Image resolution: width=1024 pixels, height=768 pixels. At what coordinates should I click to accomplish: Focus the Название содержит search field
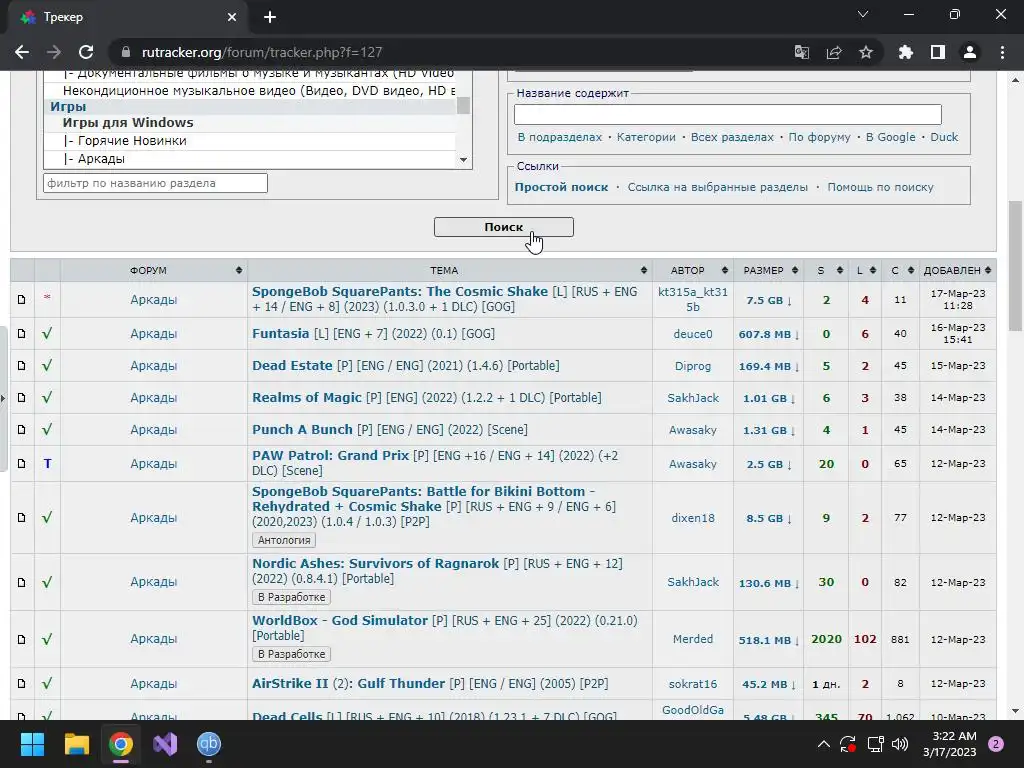click(728, 114)
